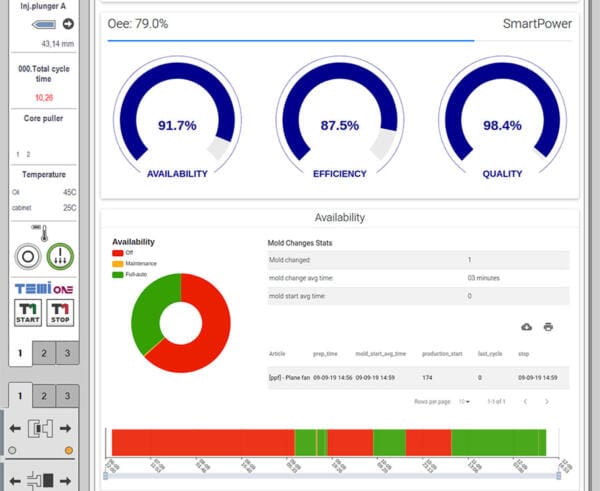Click the injection plunger arrow icon

[68, 25]
